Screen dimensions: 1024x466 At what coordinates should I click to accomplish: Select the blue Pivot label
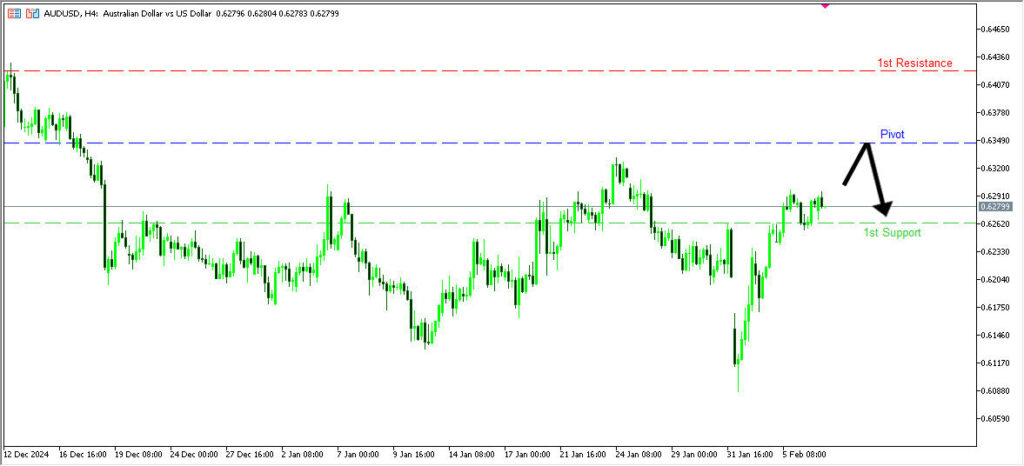click(892, 134)
